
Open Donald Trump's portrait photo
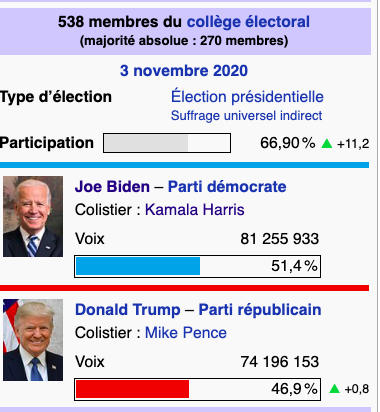tap(33, 340)
